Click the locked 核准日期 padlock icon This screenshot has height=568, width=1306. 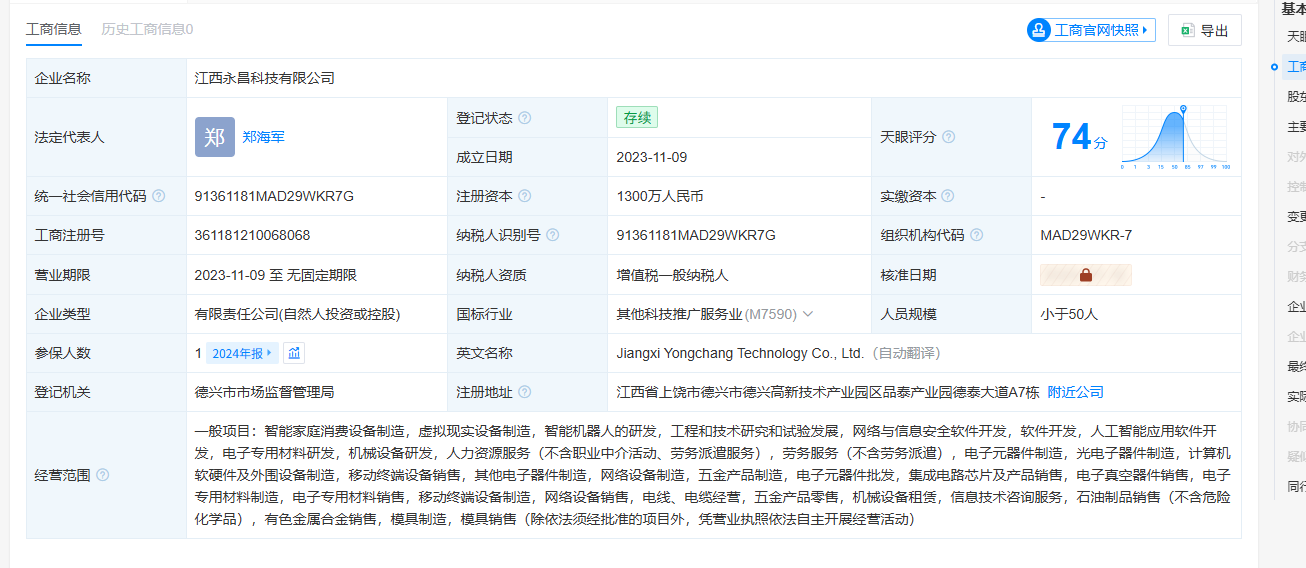click(x=1085, y=275)
